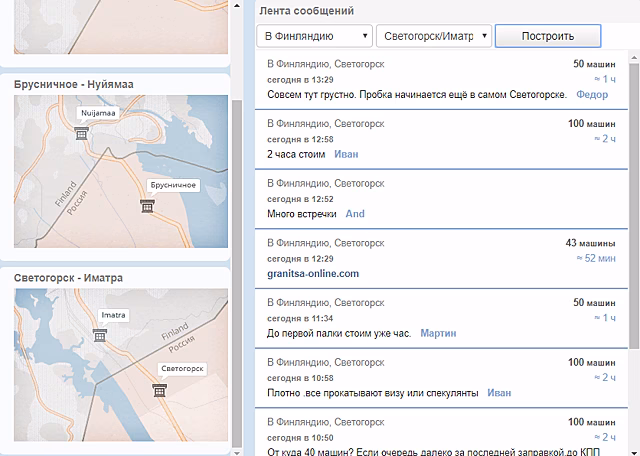This screenshot has width=640, height=456.
Task: Open the granitsa-online.com link
Action: [x=313, y=274]
